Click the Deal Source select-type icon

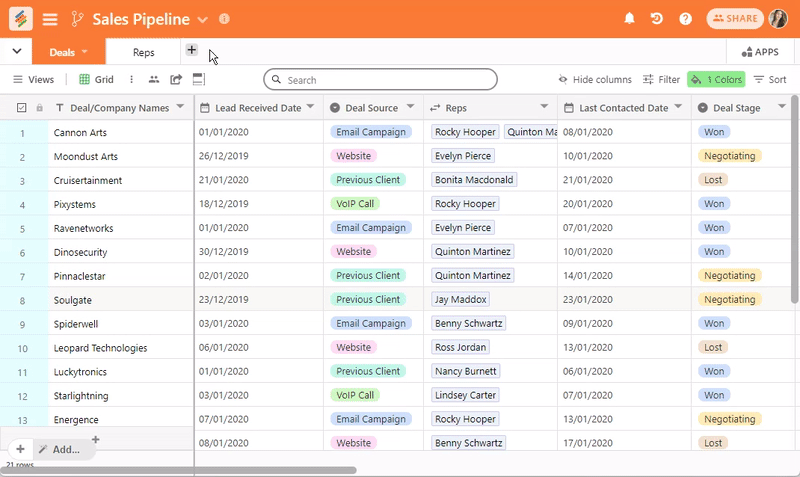pos(335,108)
